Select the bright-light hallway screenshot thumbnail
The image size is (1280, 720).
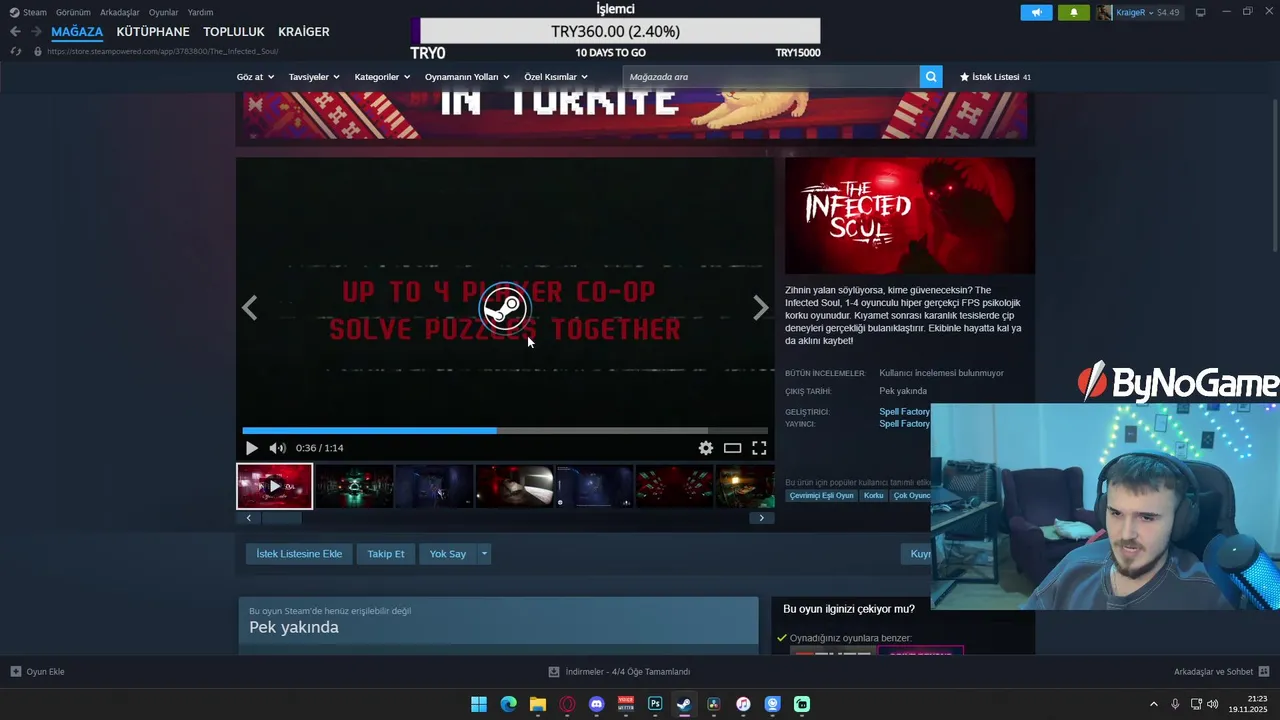[515, 486]
